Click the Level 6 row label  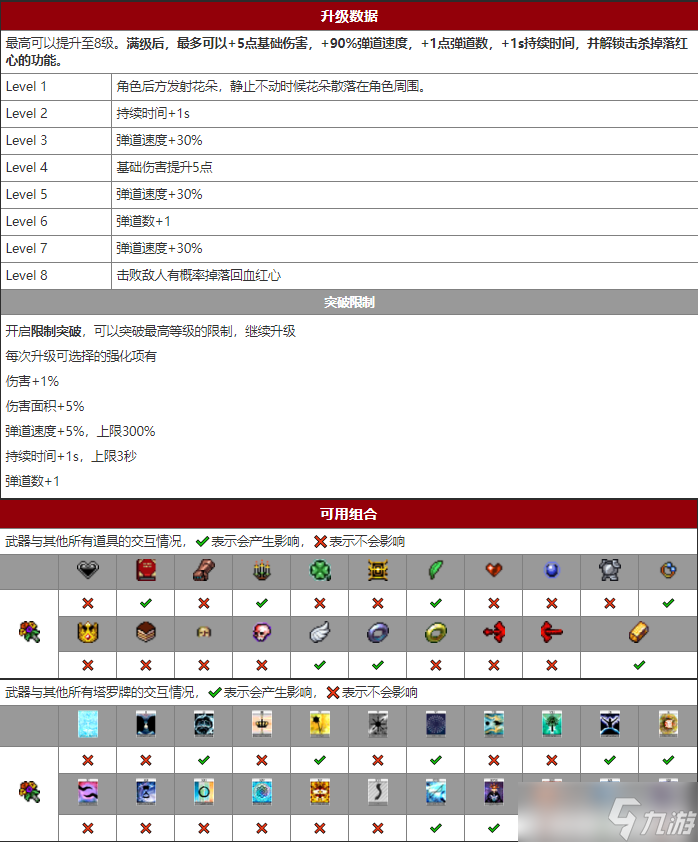26,221
